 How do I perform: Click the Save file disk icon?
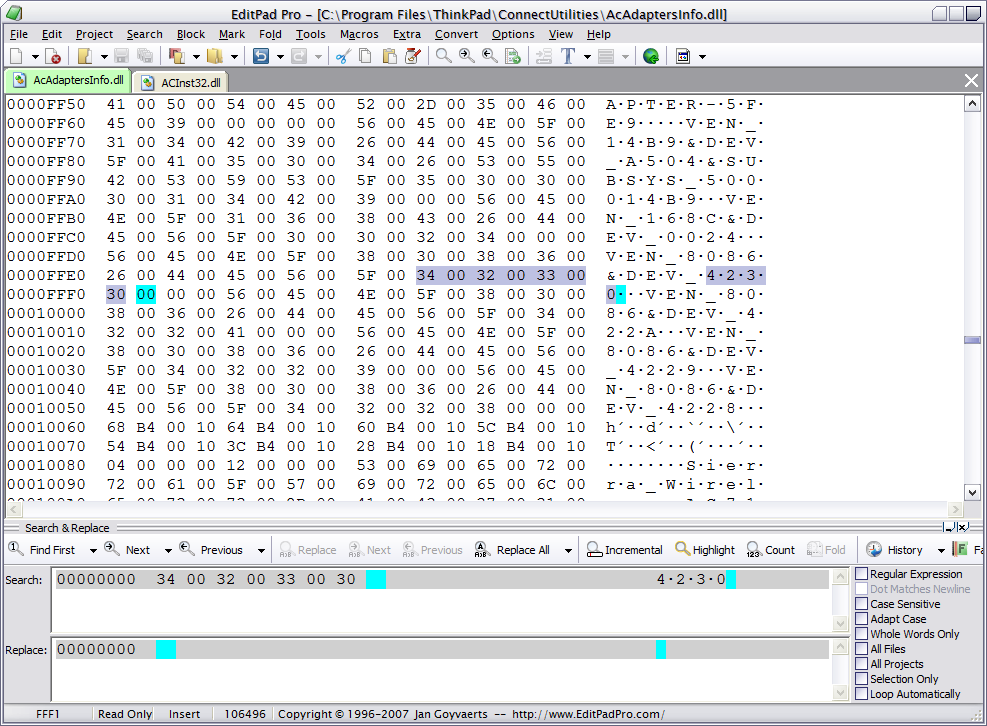coord(121,57)
